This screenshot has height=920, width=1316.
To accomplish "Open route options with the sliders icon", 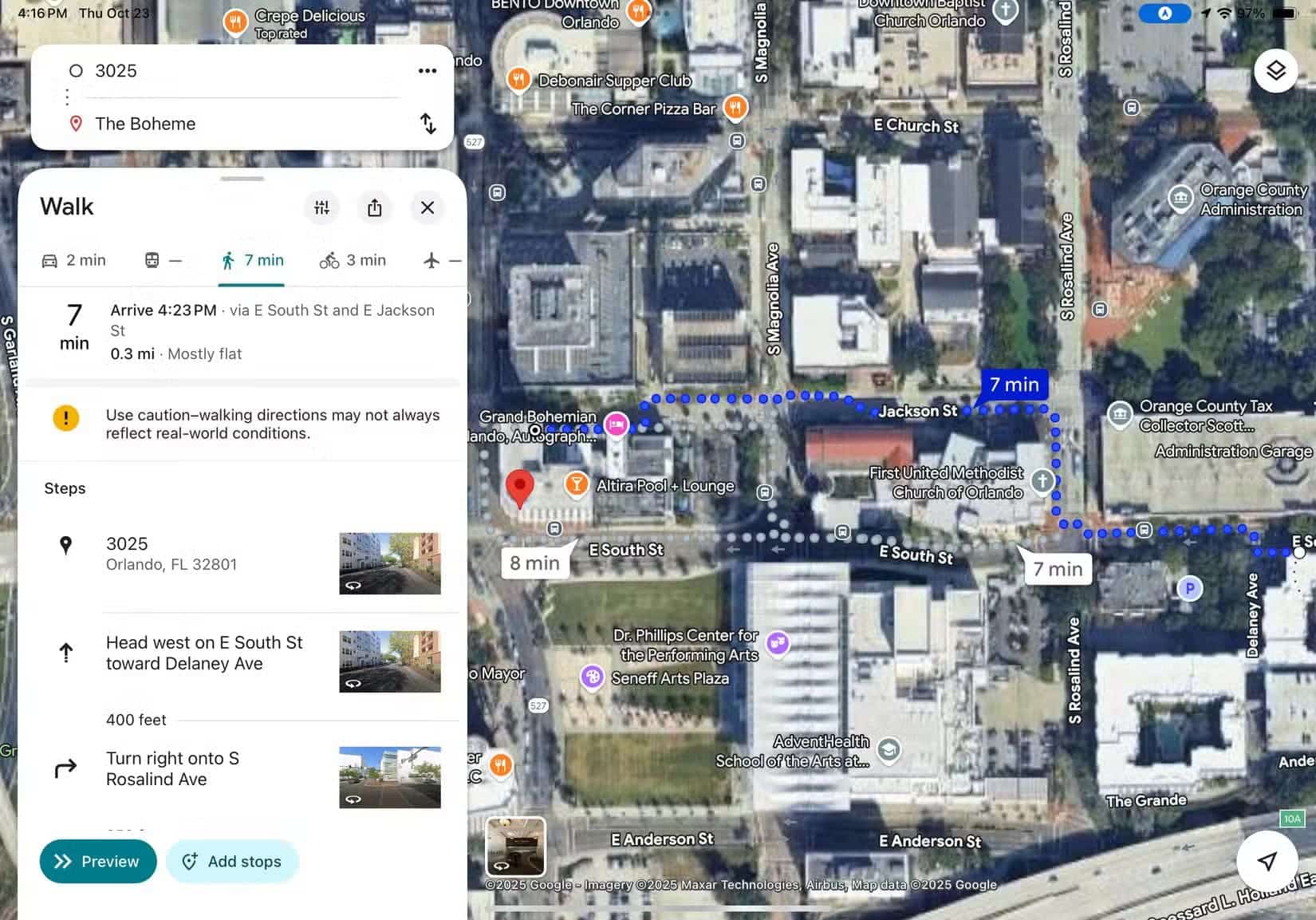I will coord(321,207).
